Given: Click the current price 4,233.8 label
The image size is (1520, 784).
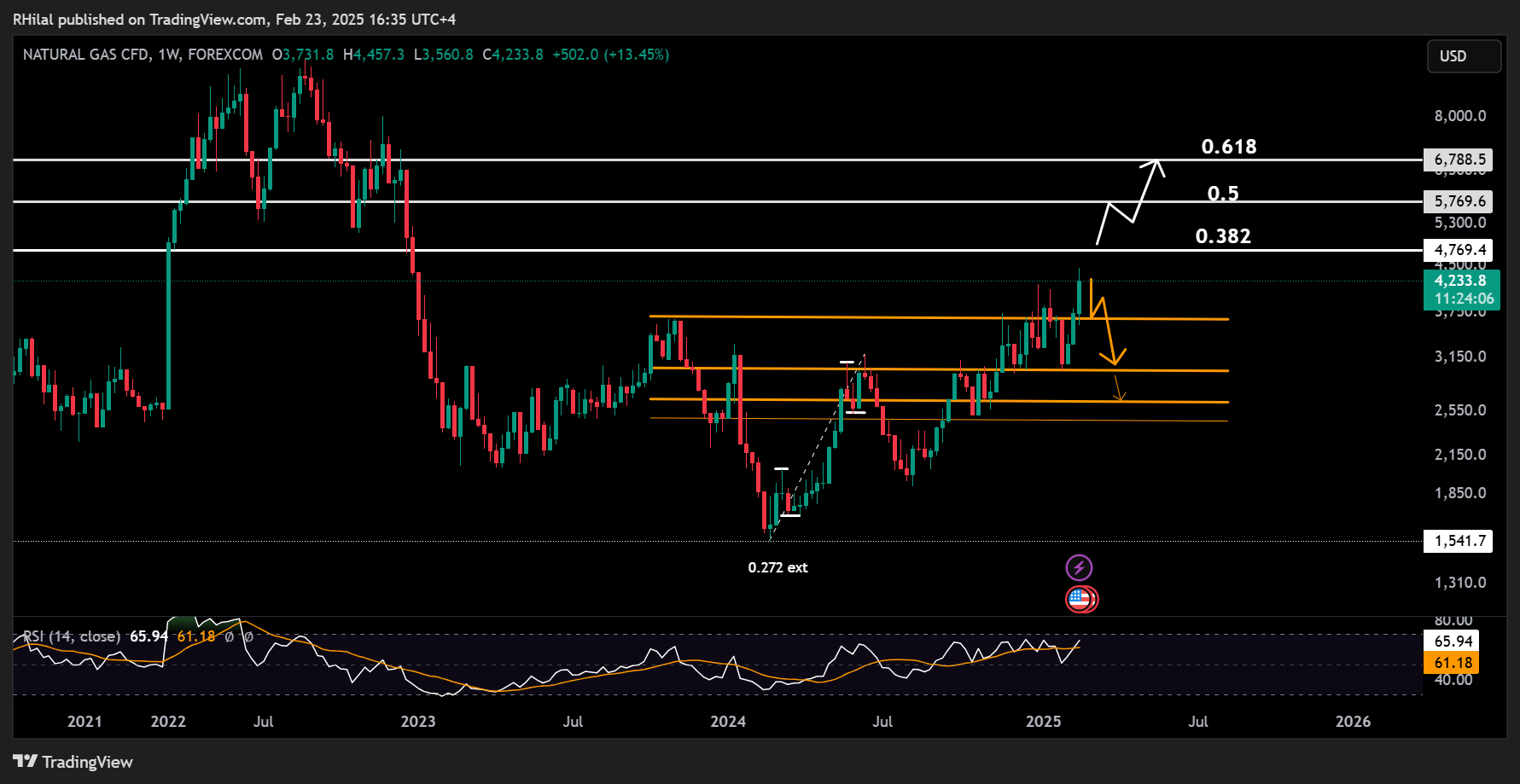Looking at the screenshot, I should [x=1461, y=281].
